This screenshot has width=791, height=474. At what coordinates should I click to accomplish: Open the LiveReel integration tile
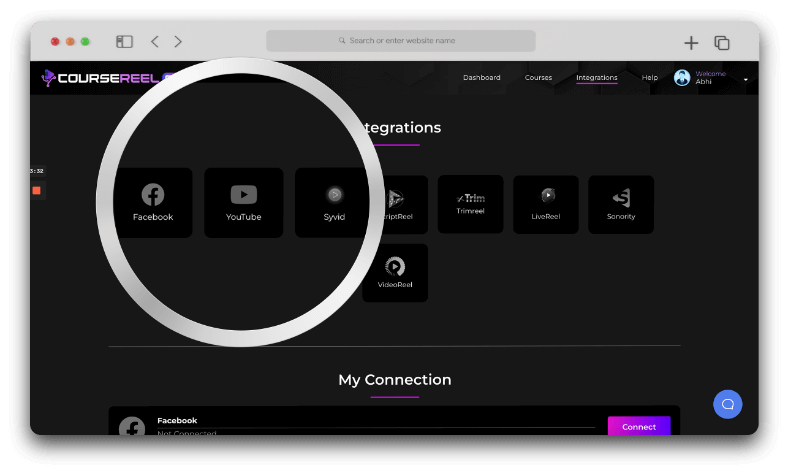click(546, 204)
